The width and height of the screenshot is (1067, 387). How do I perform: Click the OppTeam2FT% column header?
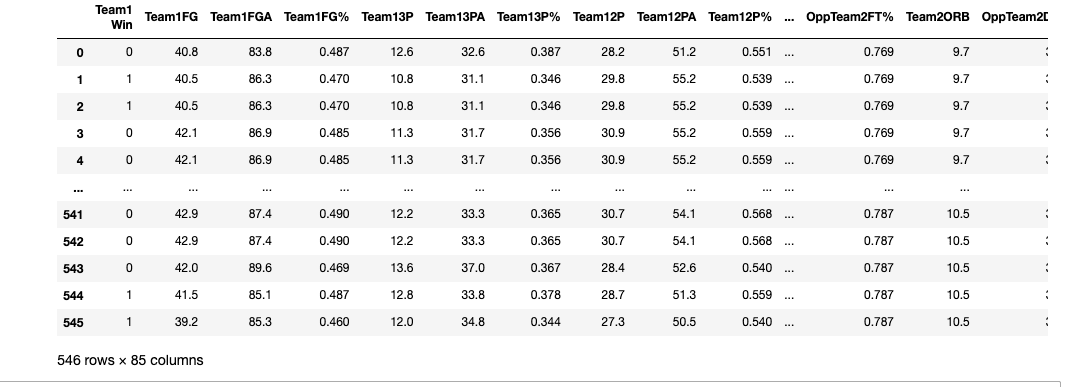click(x=850, y=17)
